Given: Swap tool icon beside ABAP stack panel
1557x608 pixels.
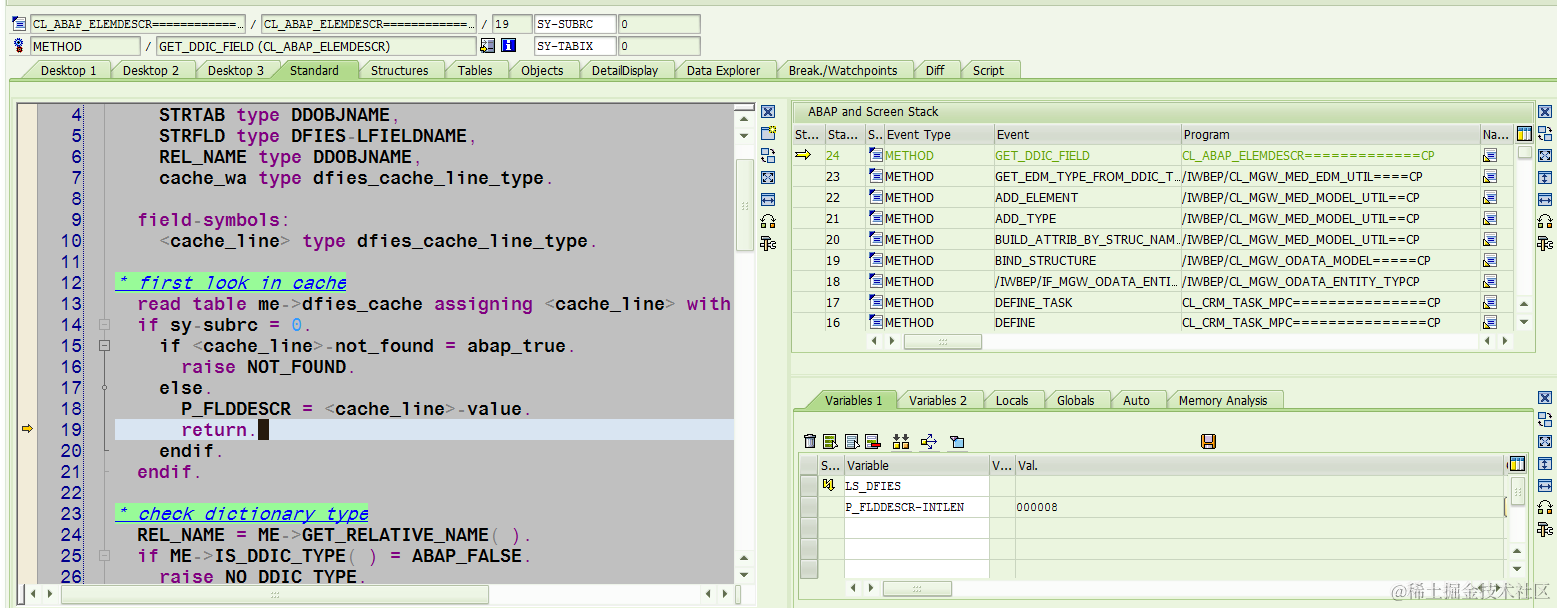Looking at the screenshot, I should pyautogui.click(x=1545, y=133).
